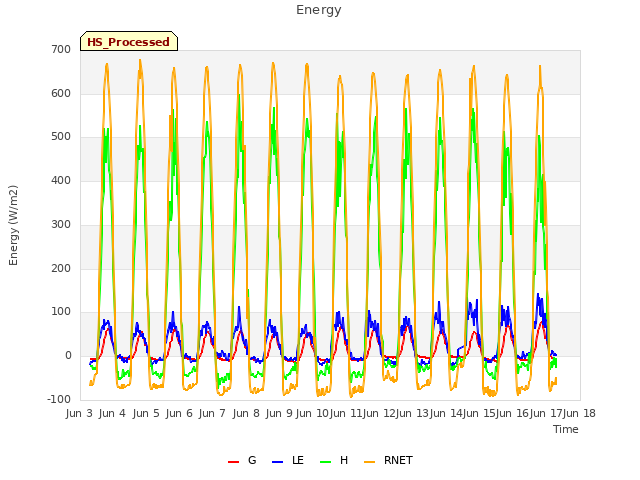Click the HS_Processed annotation label

(129, 42)
